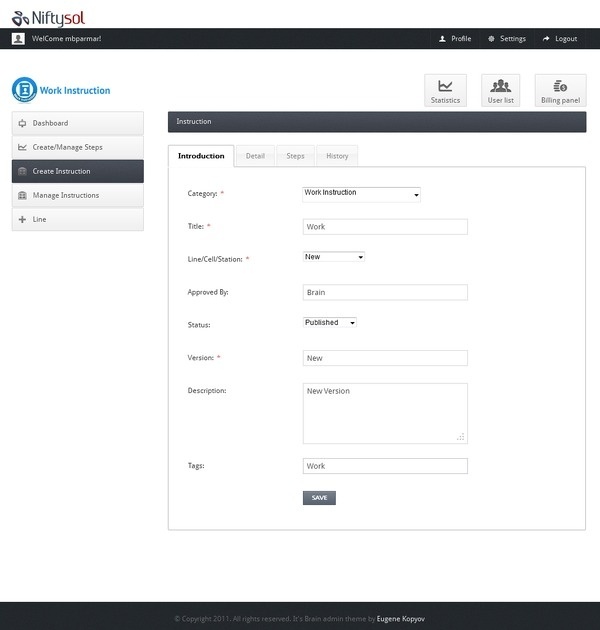Image resolution: width=600 pixels, height=630 pixels.
Task: Click the Profile person icon
Action: (x=442, y=39)
